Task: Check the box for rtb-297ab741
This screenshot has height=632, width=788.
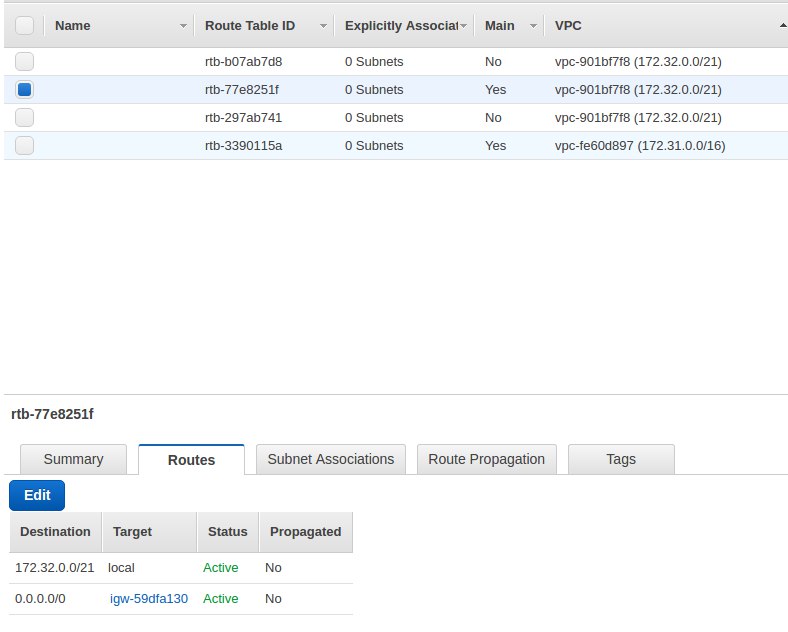Action: point(25,117)
